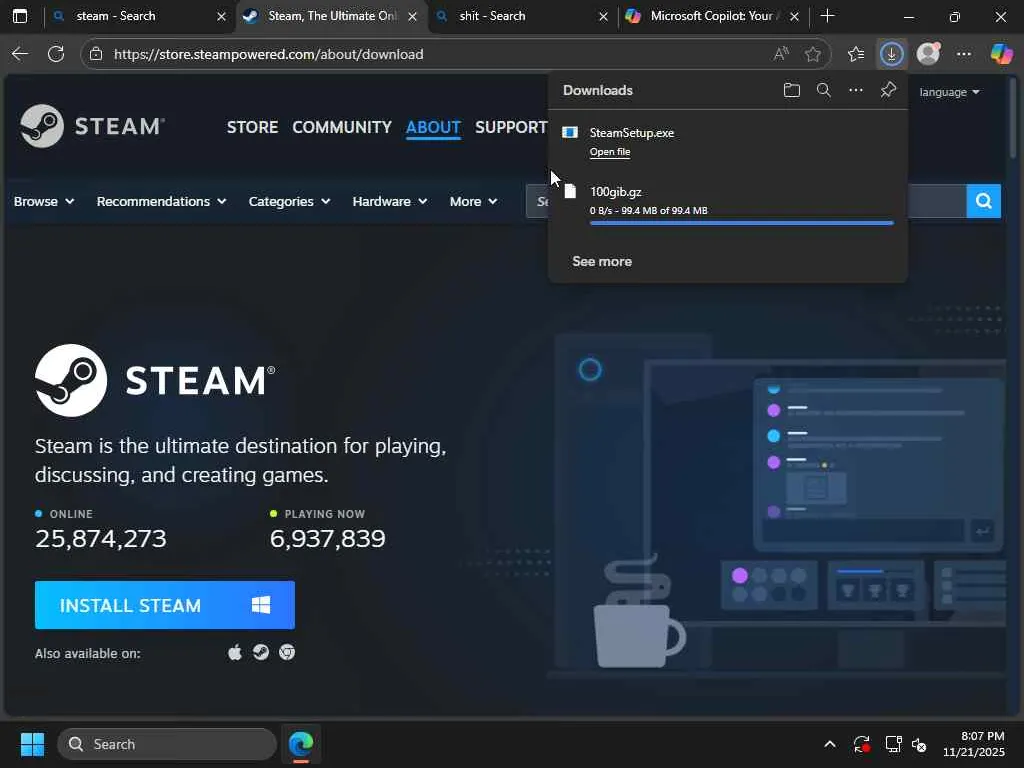
Task: Click Open file under SteamSetup.exe
Action: click(x=610, y=152)
